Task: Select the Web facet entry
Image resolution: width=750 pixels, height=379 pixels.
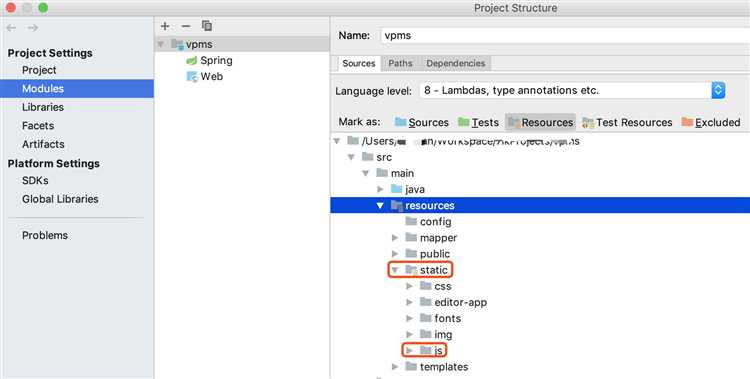Action: point(211,77)
